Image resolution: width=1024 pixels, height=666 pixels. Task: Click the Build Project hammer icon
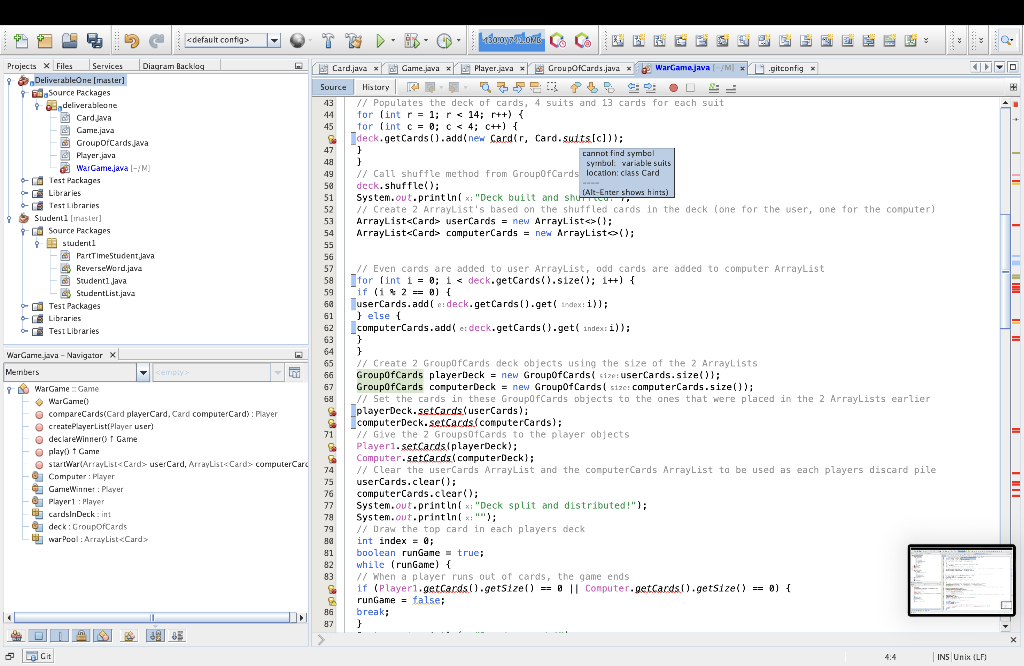coord(328,41)
